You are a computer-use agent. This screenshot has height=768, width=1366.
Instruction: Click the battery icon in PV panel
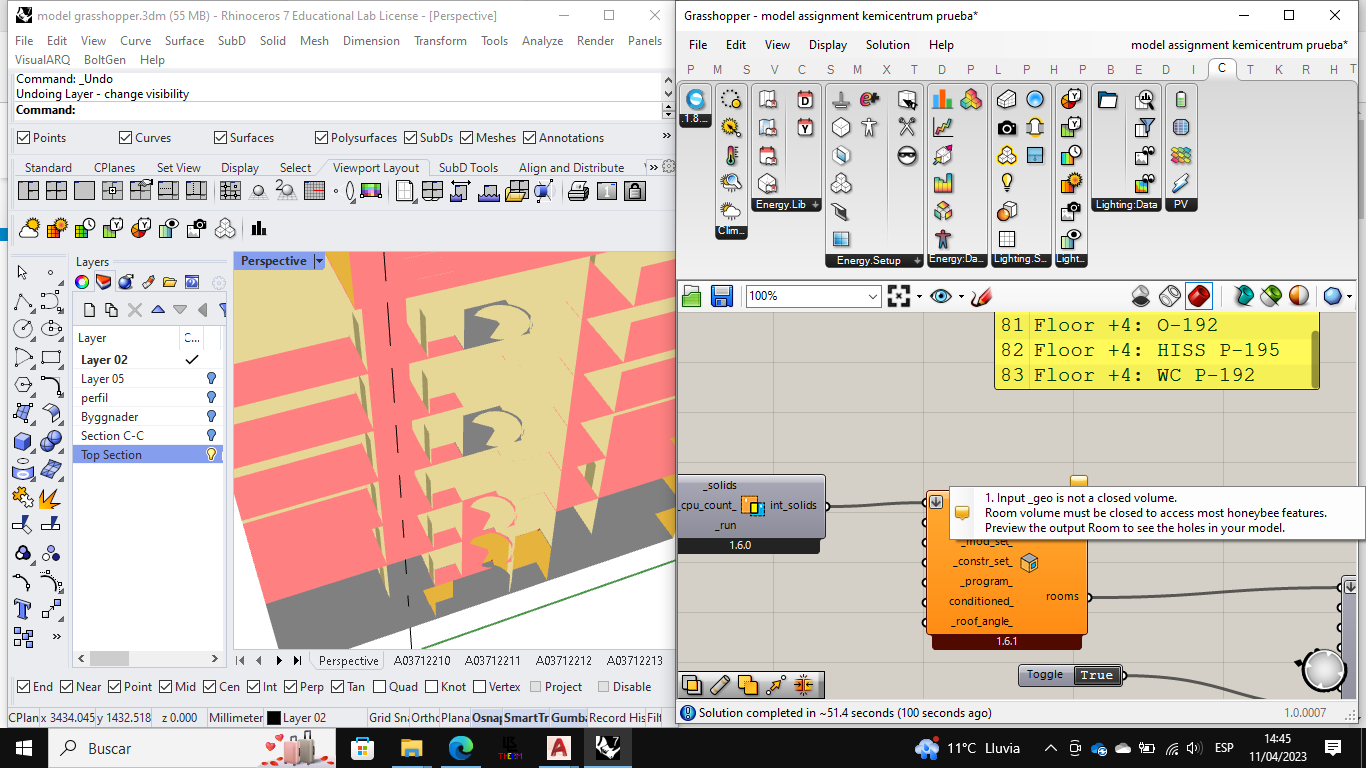1181,99
